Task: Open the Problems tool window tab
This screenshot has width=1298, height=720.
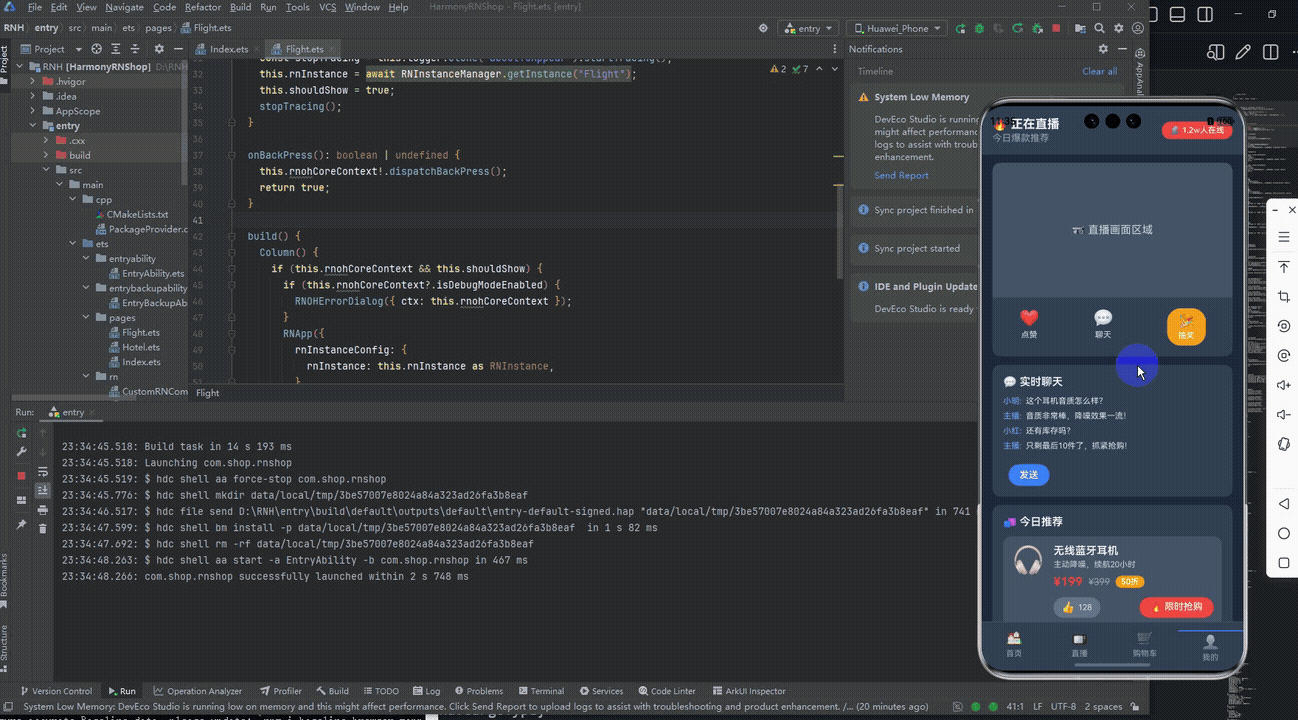Action: pyautogui.click(x=478, y=691)
